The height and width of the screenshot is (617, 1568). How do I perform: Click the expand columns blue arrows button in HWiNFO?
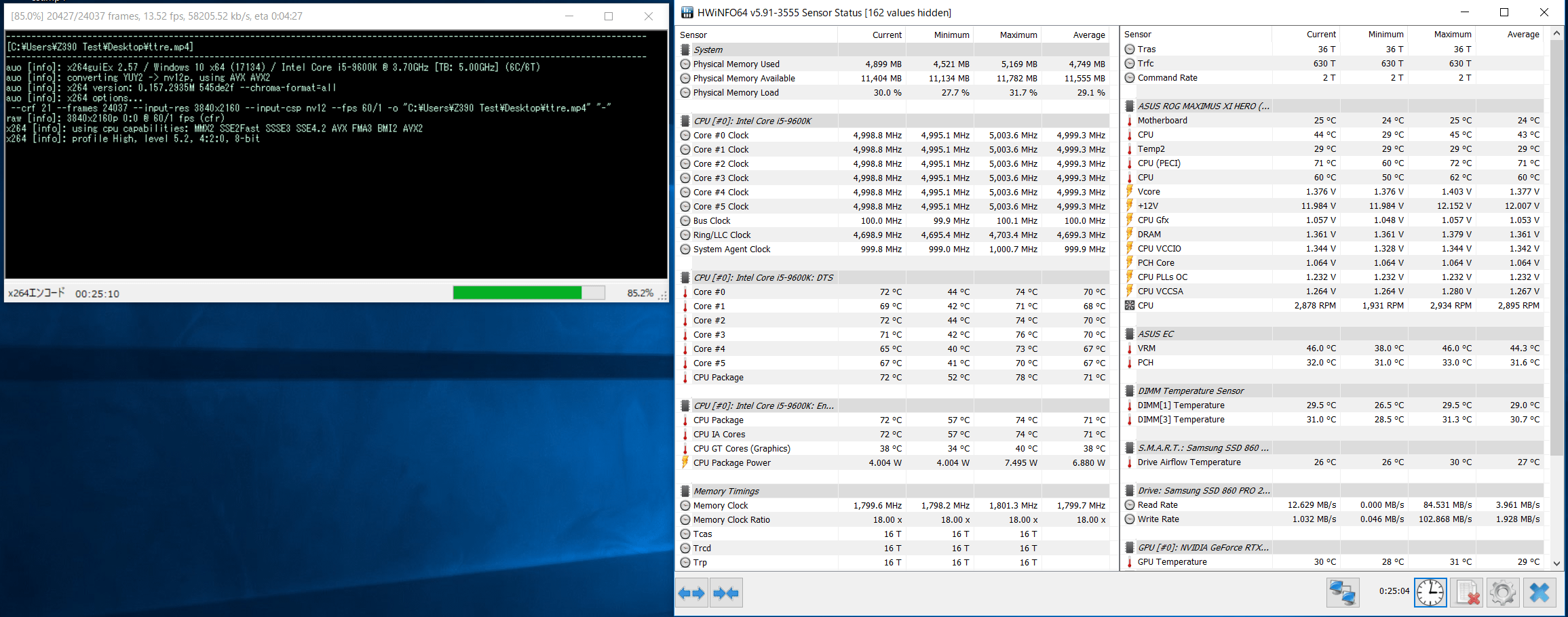(x=691, y=593)
